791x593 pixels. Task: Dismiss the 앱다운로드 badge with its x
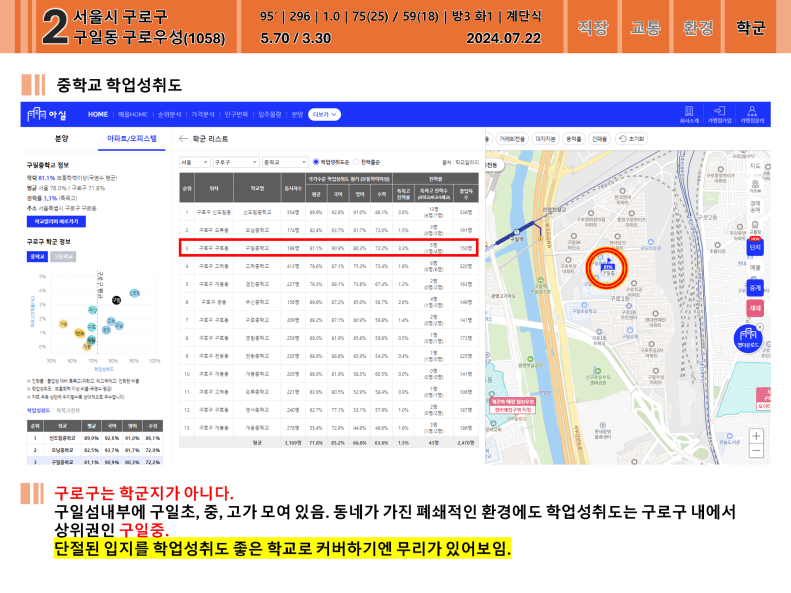[x=760, y=327]
